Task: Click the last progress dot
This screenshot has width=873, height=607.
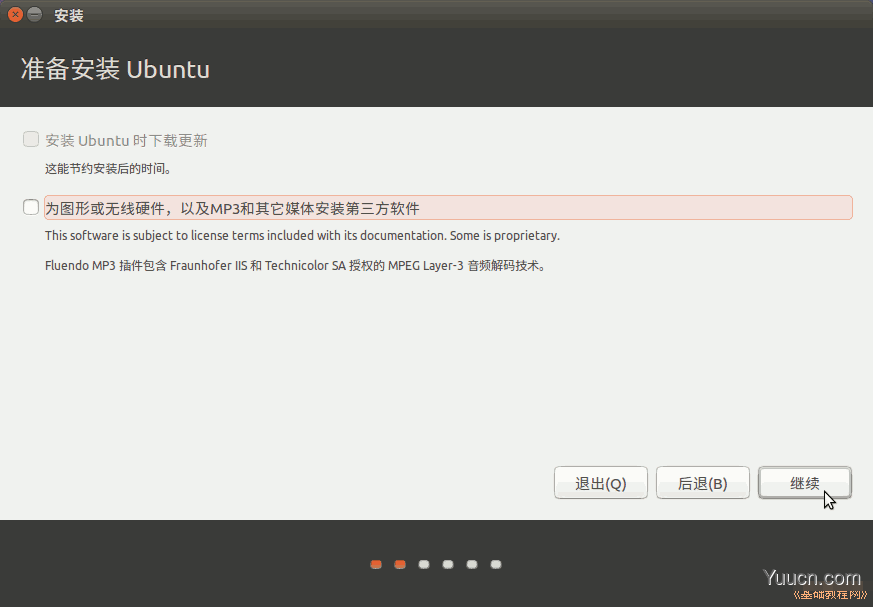Action: (496, 565)
